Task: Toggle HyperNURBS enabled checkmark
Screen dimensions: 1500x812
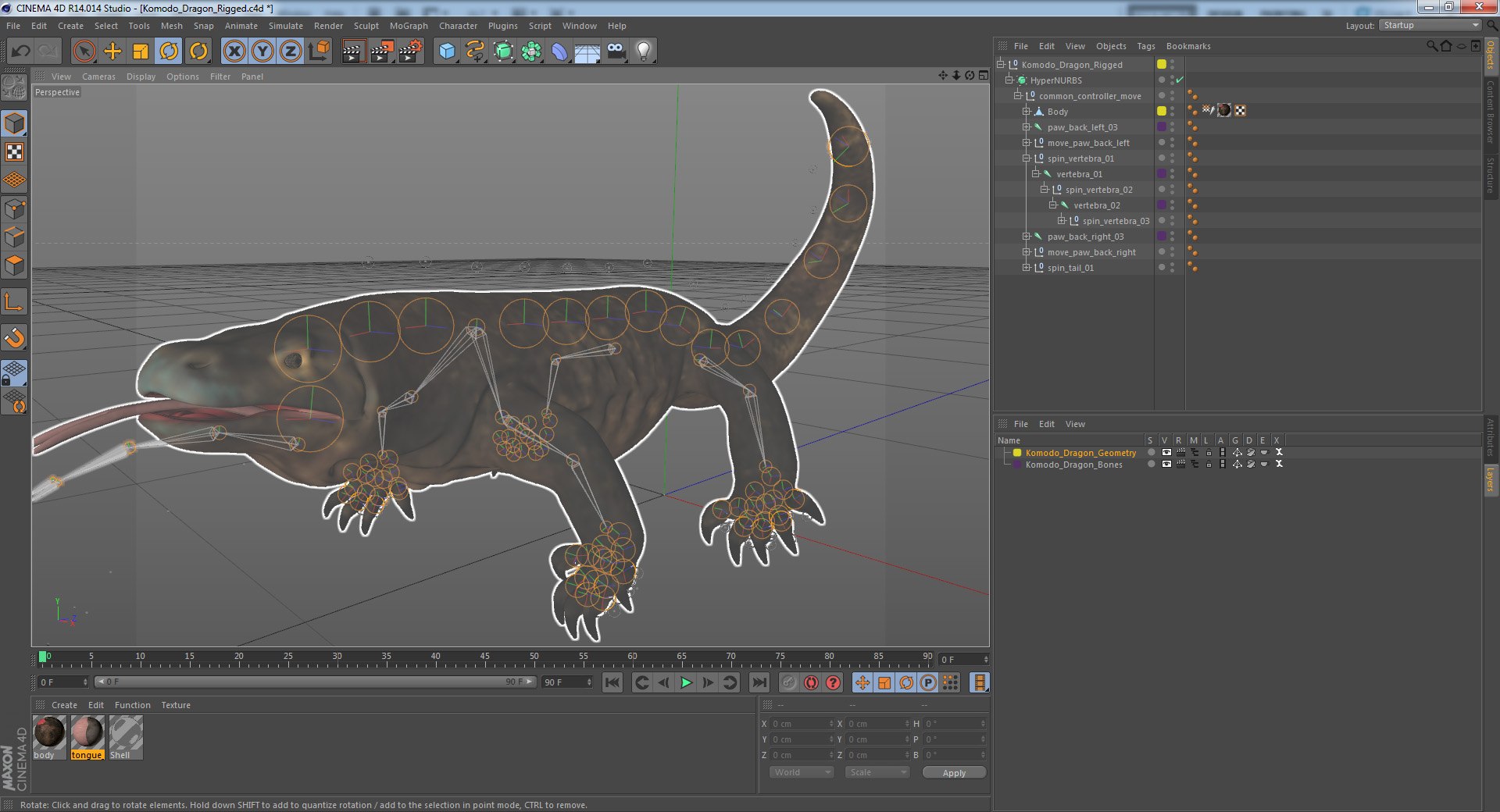Action: coord(1180,80)
